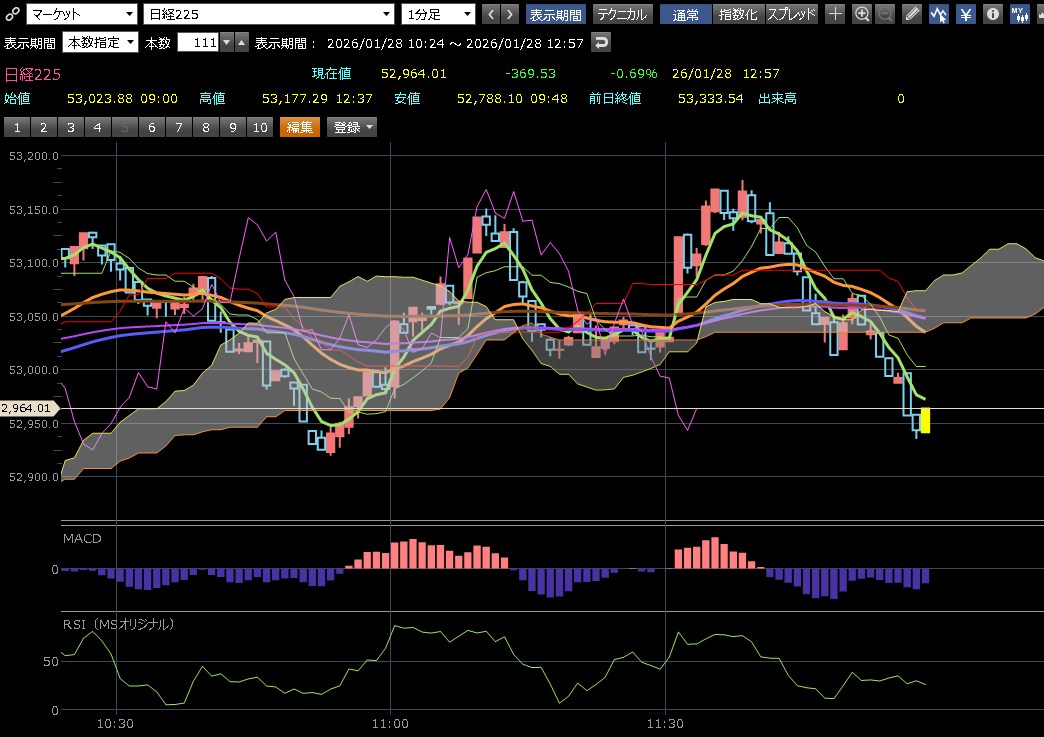Switch to 指数化 indexed chart mode
1044x737 pixels.
coord(739,14)
